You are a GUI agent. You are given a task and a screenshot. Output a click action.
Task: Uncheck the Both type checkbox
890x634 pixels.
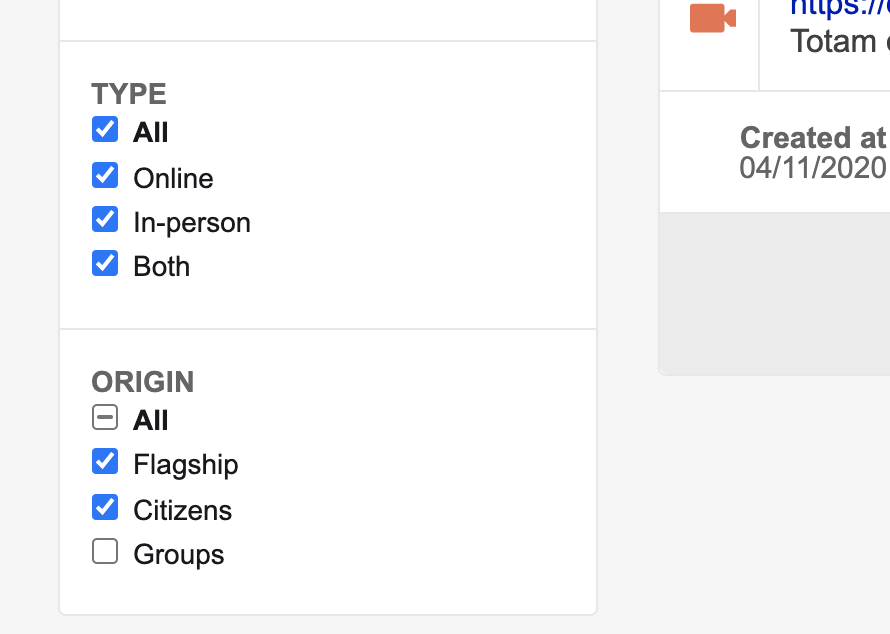point(105,264)
